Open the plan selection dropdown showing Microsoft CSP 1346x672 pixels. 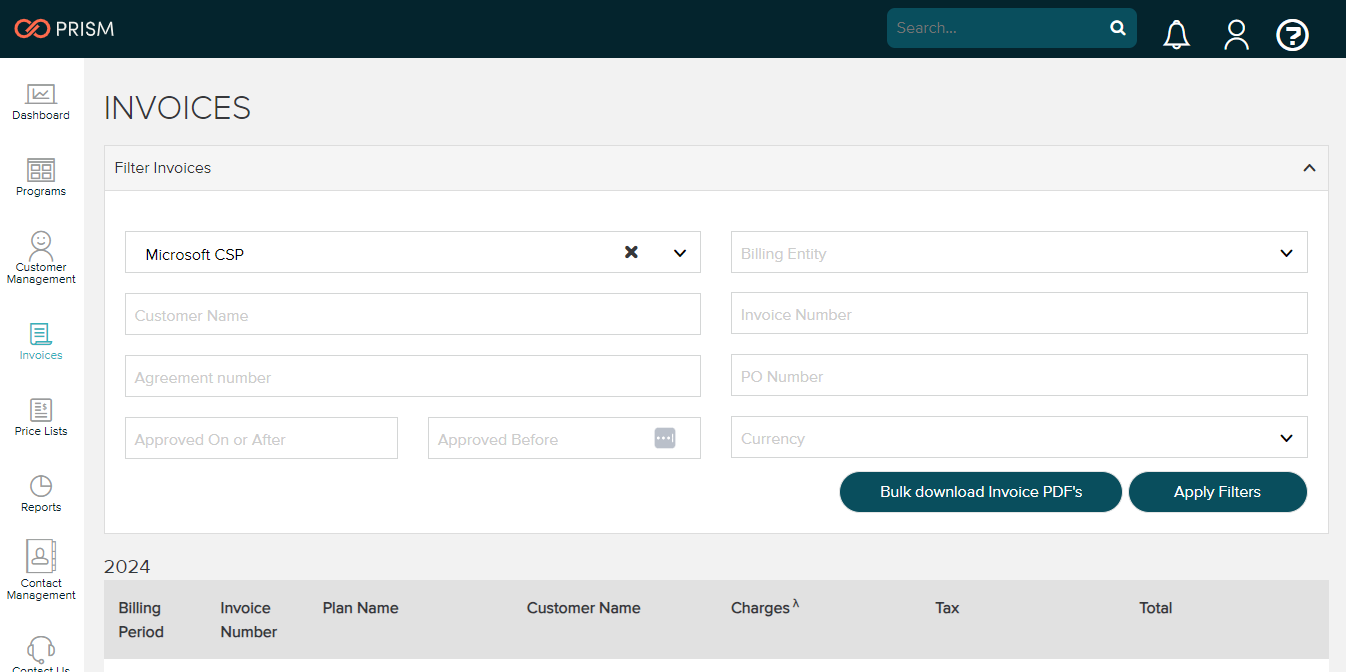pos(679,253)
